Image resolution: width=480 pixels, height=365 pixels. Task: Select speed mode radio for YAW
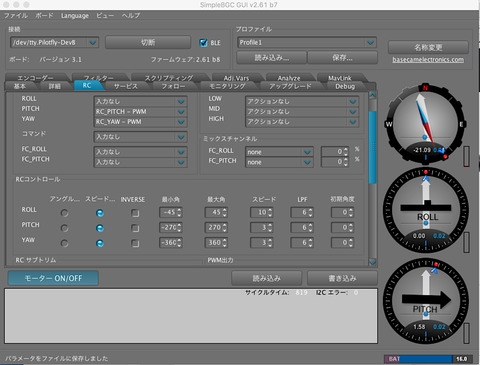point(100,243)
